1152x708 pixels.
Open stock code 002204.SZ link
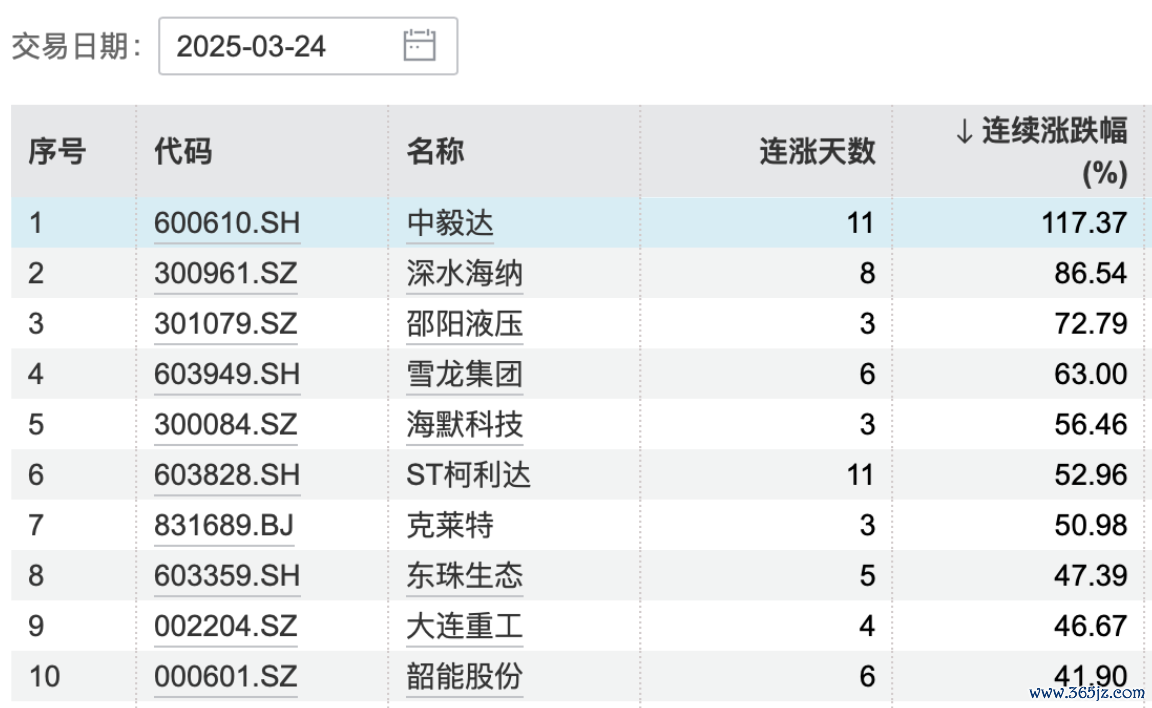point(226,626)
